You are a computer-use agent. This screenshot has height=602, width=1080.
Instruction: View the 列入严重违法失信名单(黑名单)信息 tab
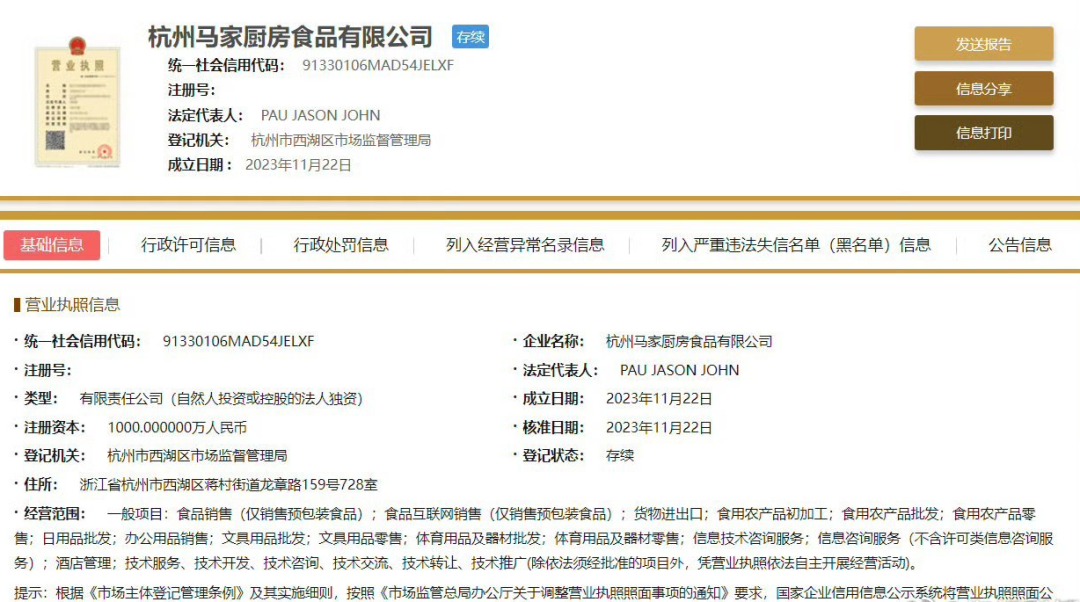coord(795,245)
